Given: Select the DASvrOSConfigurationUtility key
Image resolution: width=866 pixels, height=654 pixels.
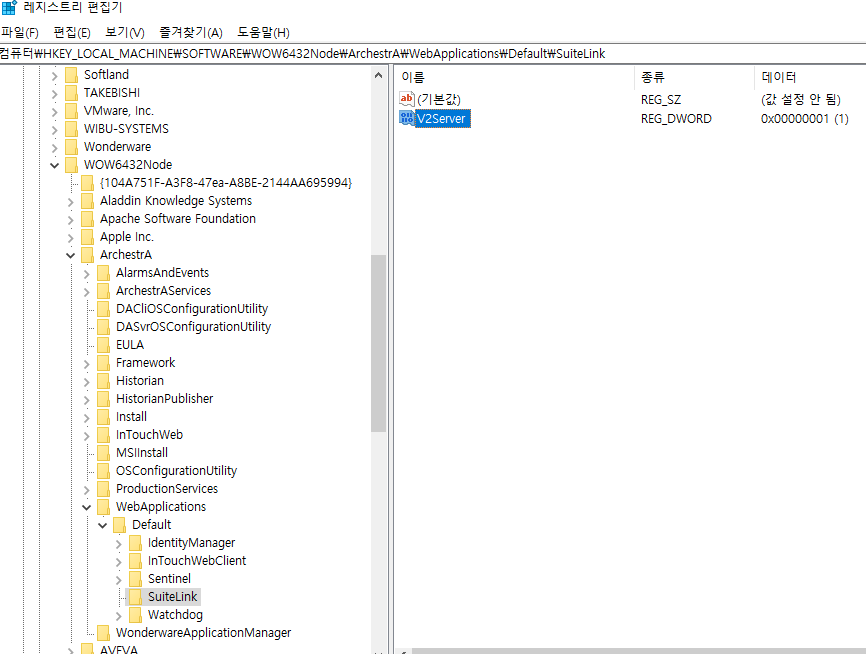Looking at the screenshot, I should (193, 326).
